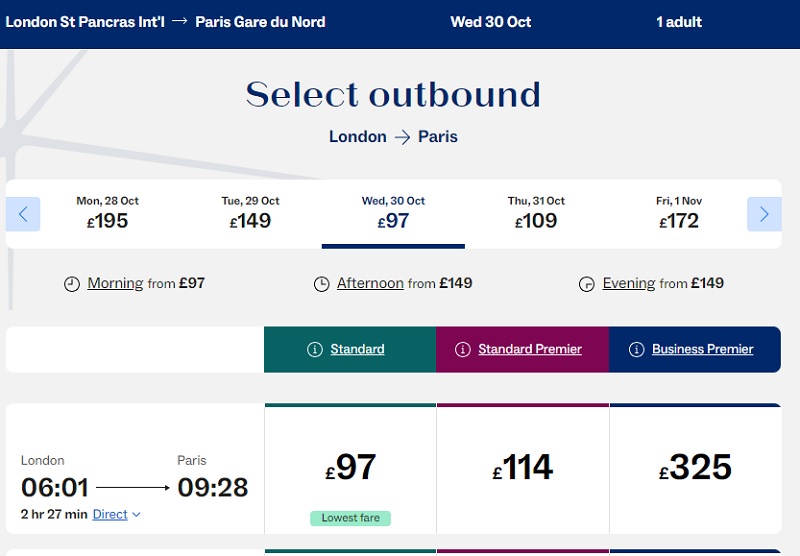Edit the Wed 30 Oct travel date
The width and height of the screenshot is (800, 556).
pos(491,22)
